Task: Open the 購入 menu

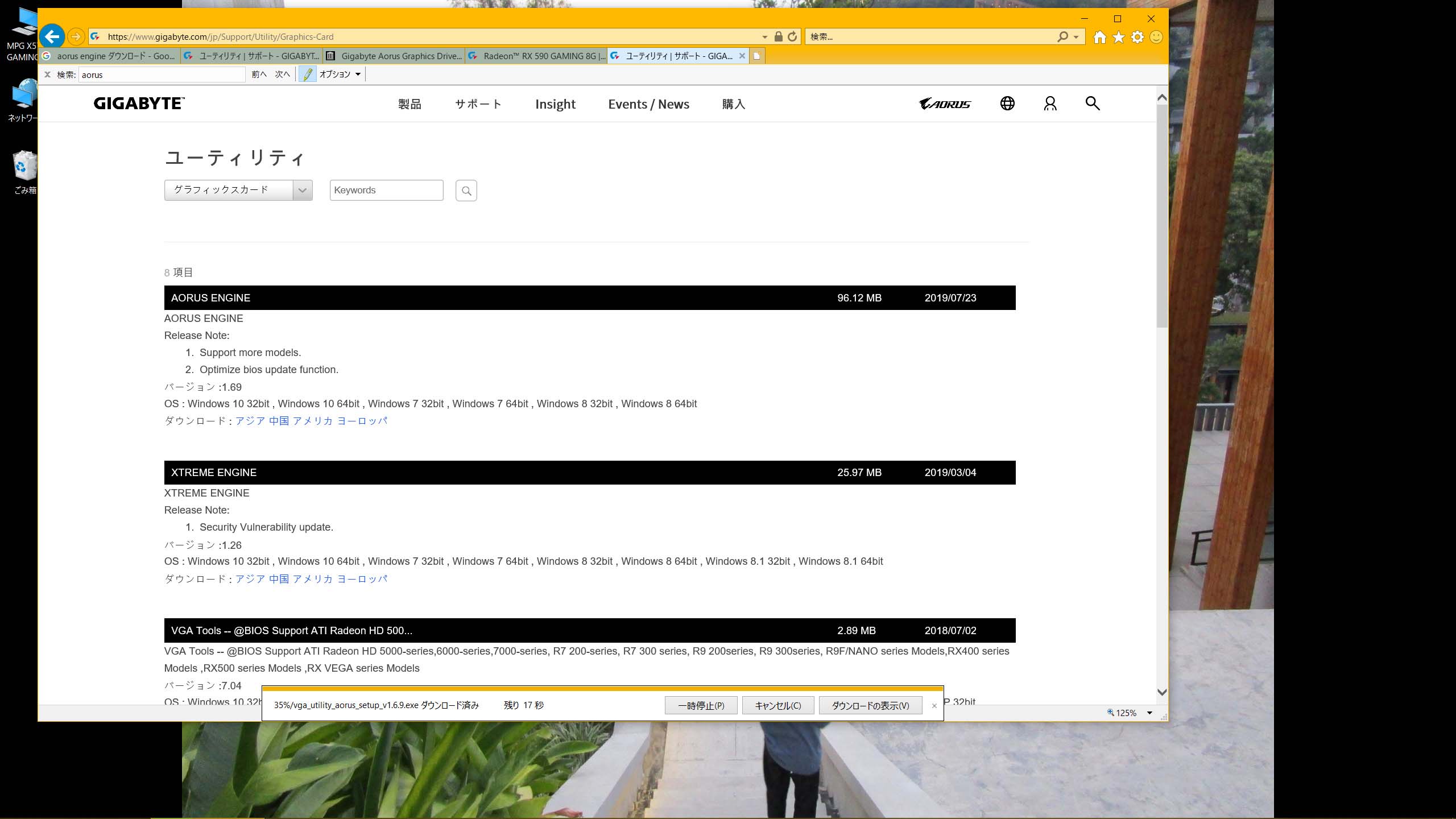Action: coord(734,104)
